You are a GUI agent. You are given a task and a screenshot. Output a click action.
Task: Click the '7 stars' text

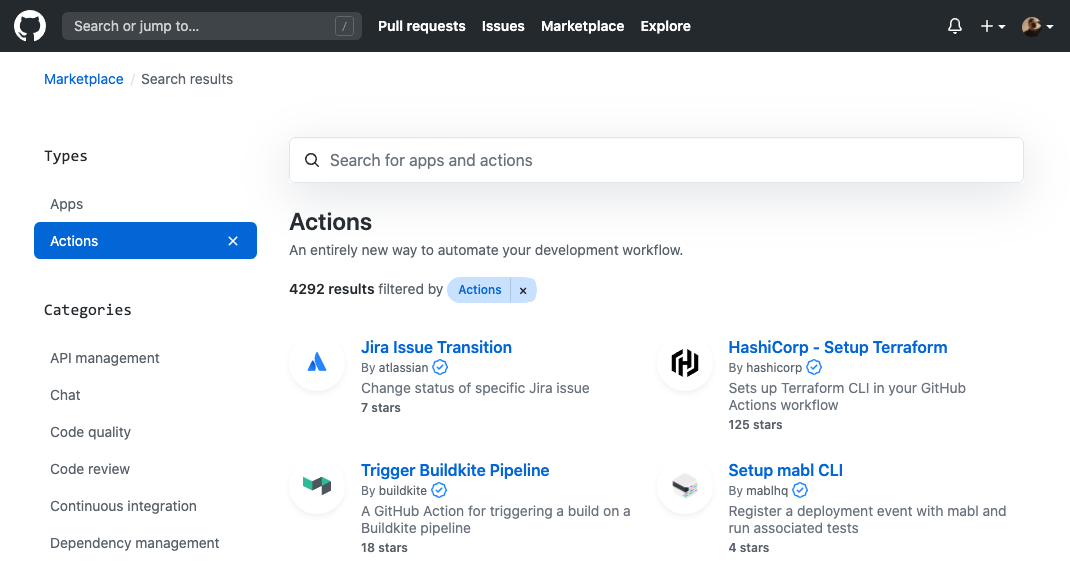pos(381,407)
